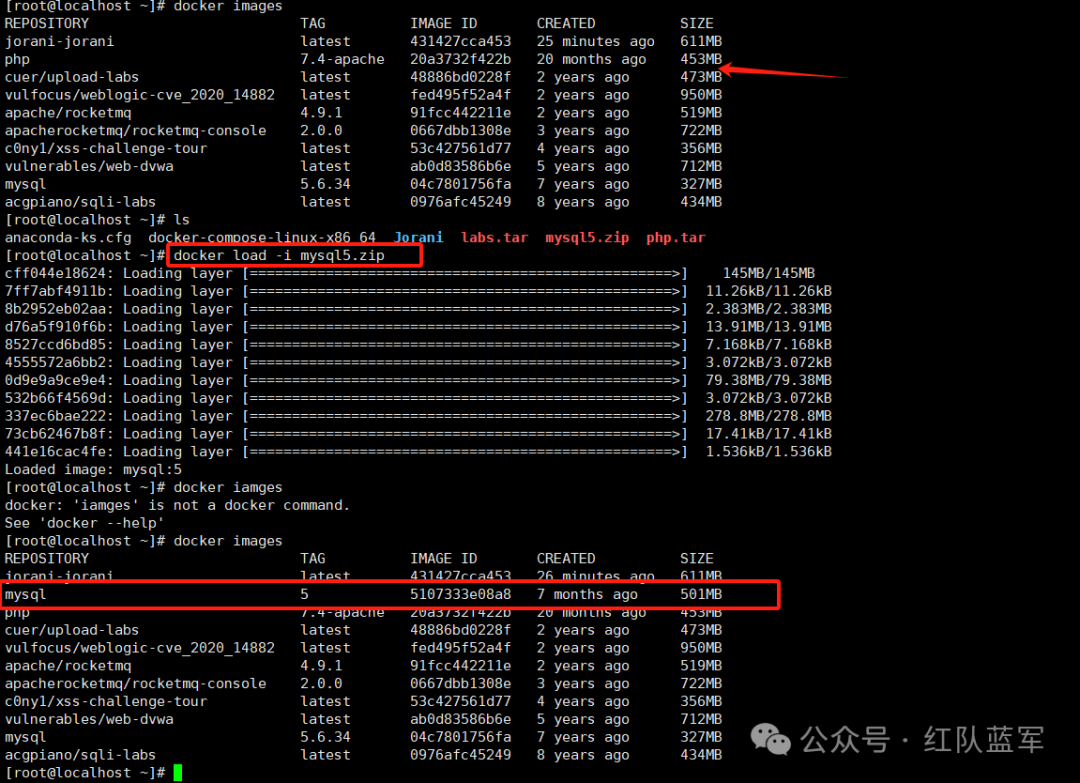Viewport: 1080px width, 783px height.
Task: Click layer ID 'cff044e18624'
Action: tap(55, 273)
